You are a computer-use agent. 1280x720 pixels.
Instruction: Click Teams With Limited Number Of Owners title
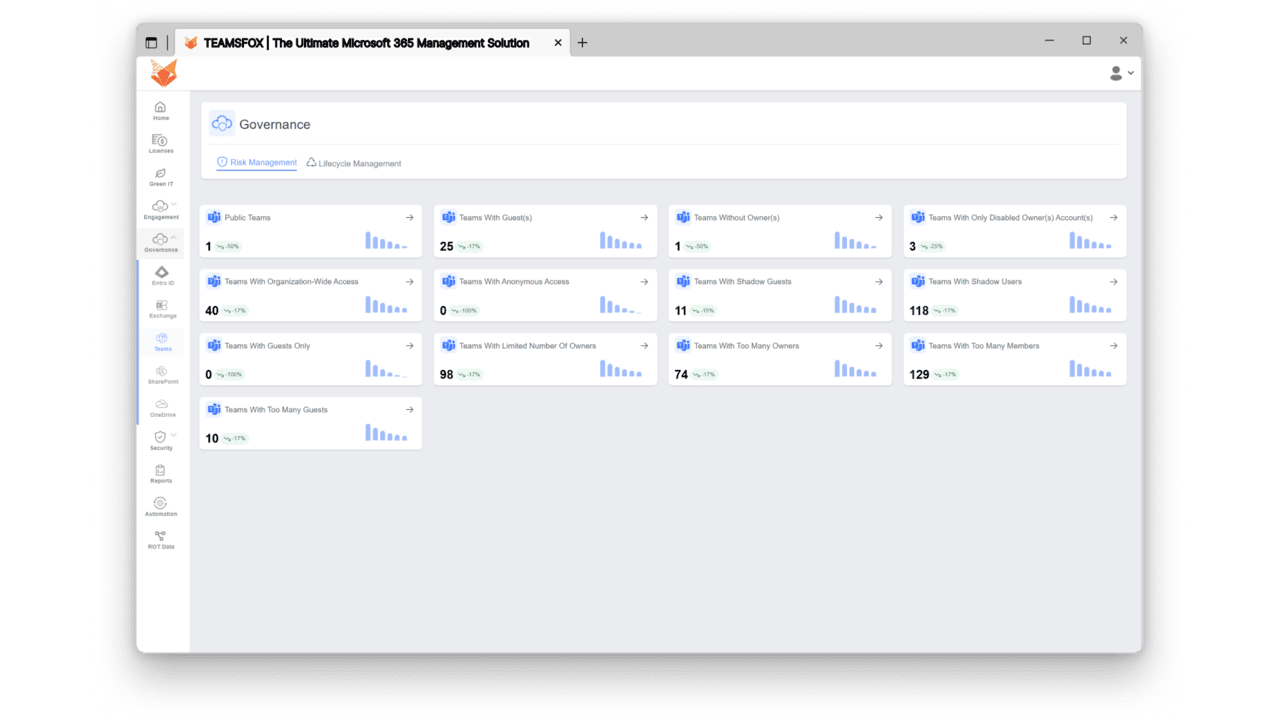[527, 345]
